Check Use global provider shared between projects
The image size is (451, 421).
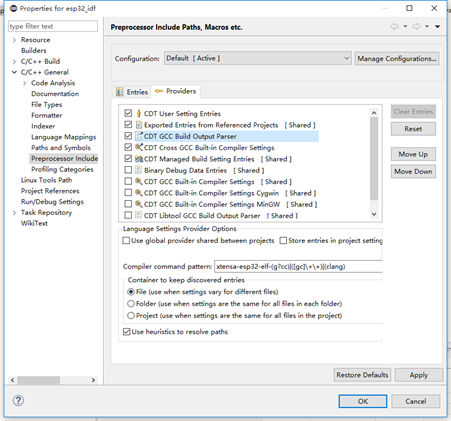126,241
